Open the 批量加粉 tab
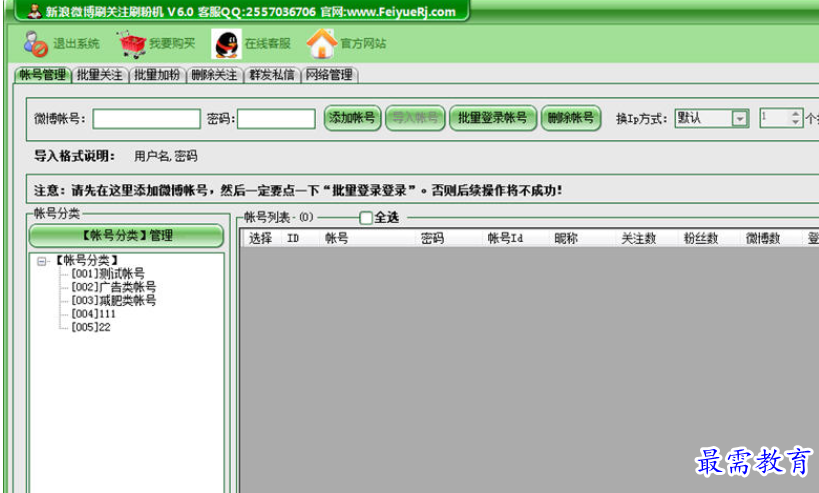819x493 pixels. [157, 75]
